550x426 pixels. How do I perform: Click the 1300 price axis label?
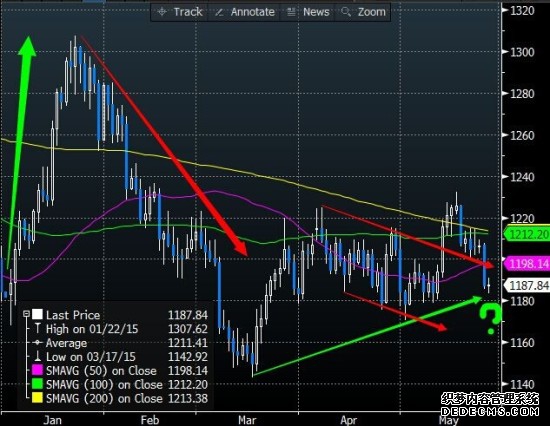[522, 52]
